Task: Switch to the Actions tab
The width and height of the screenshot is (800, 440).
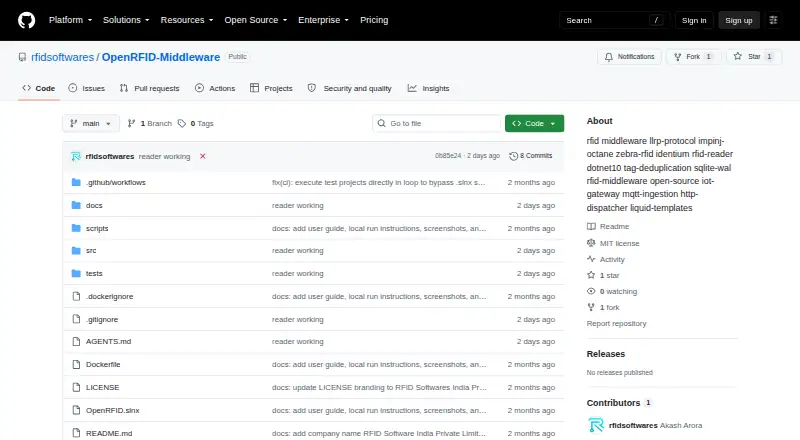Action: pyautogui.click(x=215, y=88)
